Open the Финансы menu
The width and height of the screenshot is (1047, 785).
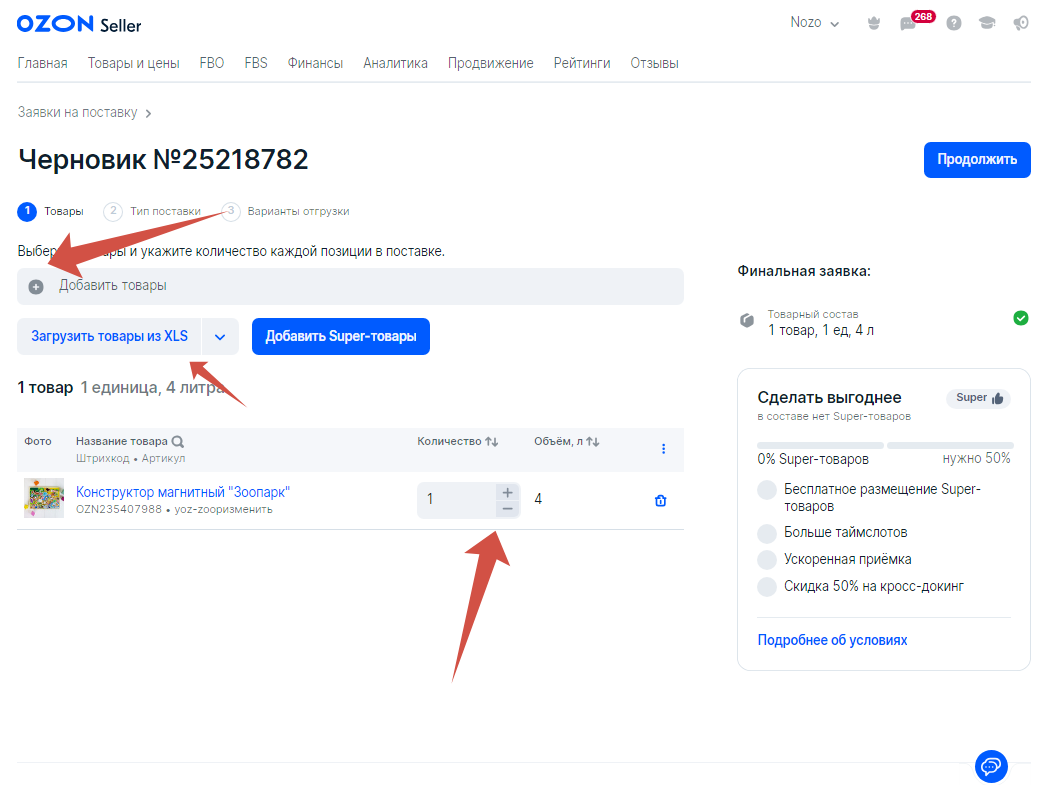(315, 63)
